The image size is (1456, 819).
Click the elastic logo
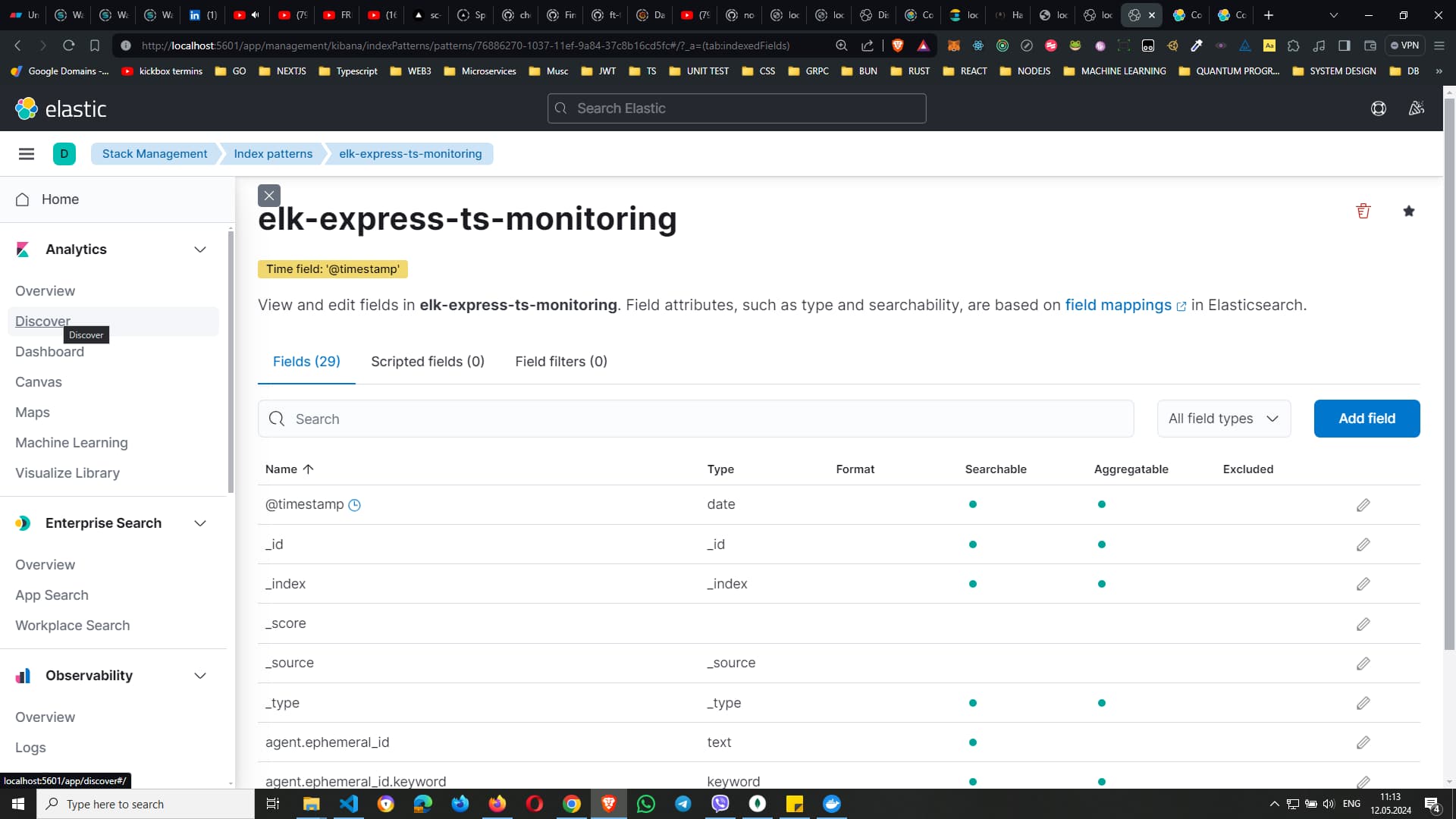click(x=61, y=108)
